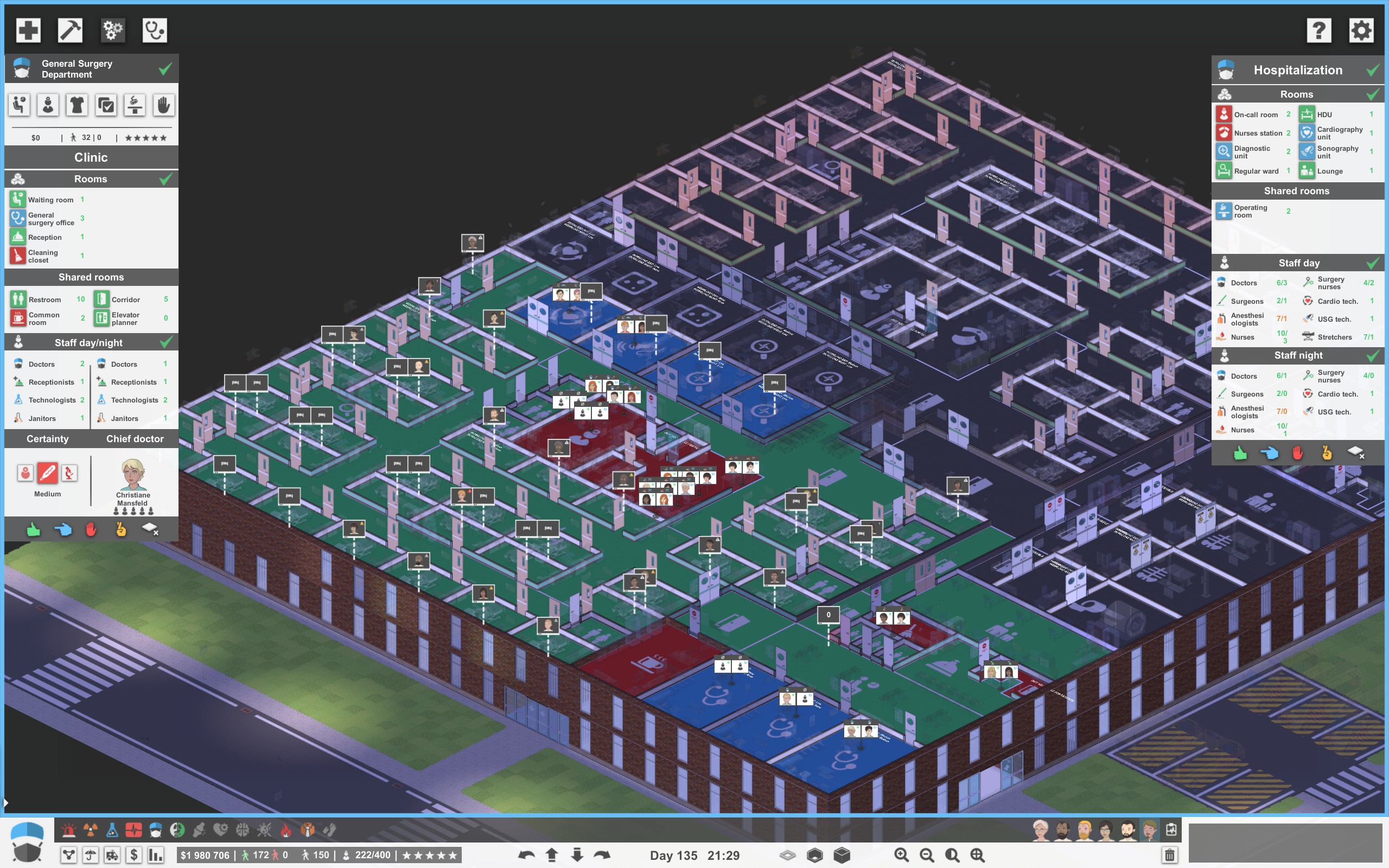Open the build mode hammer tool
This screenshot has height=868, width=1389.
[70, 30]
